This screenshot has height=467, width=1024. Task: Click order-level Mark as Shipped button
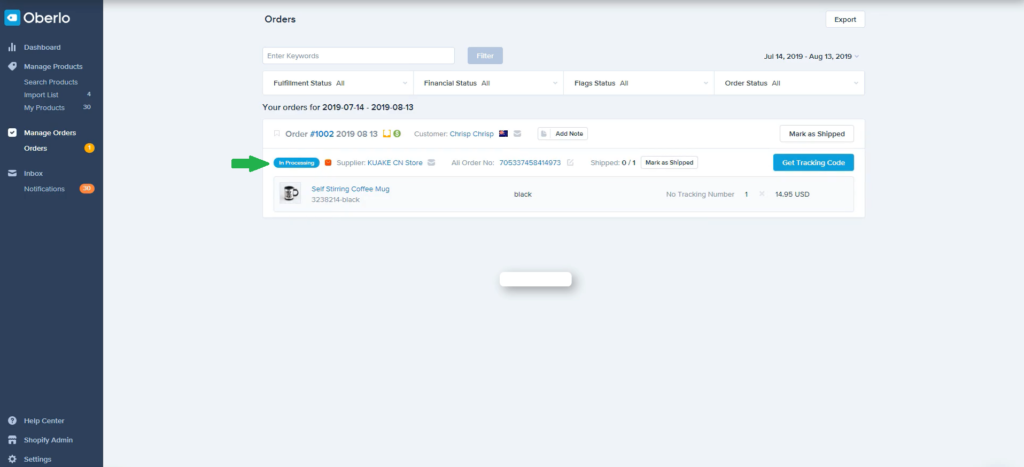pos(816,134)
